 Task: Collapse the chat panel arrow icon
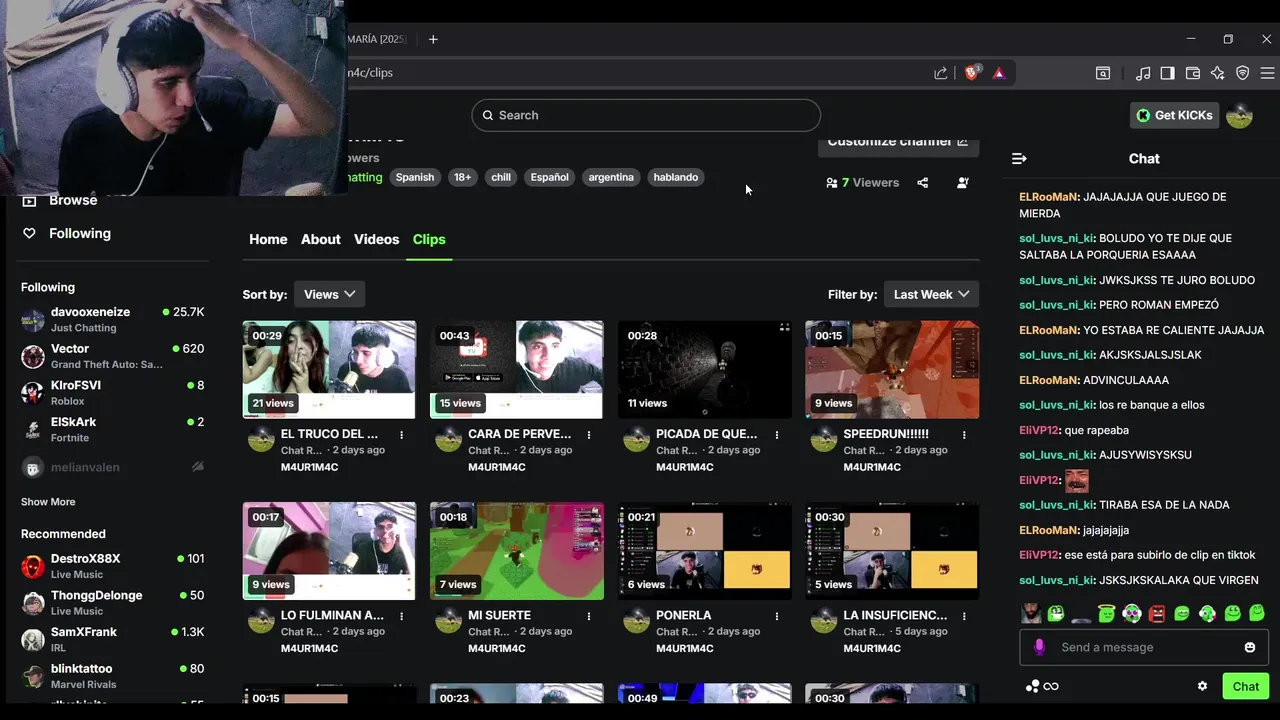(1019, 159)
